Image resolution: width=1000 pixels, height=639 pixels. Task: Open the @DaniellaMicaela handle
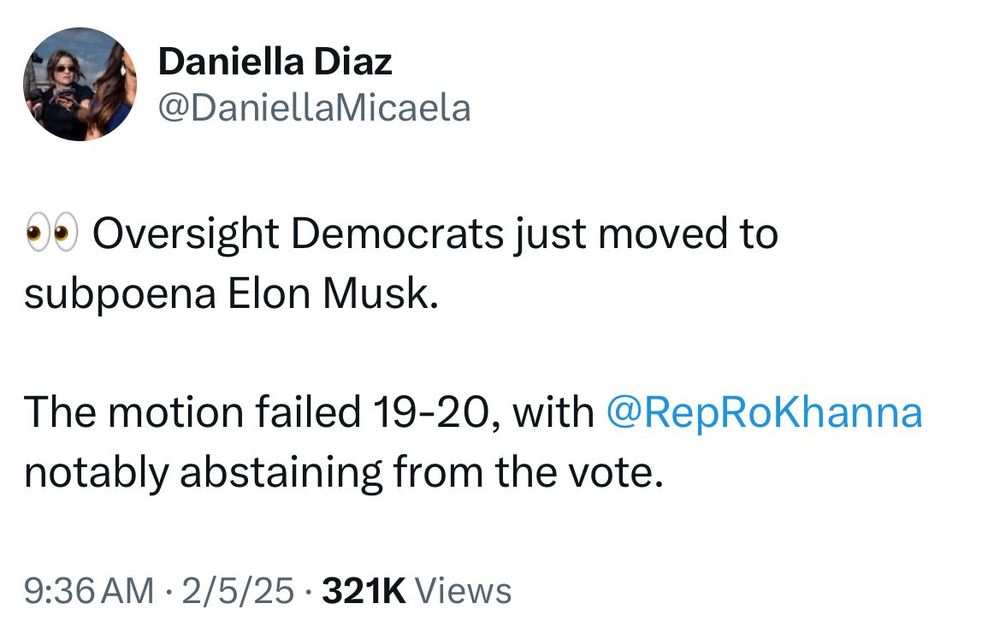(x=314, y=107)
